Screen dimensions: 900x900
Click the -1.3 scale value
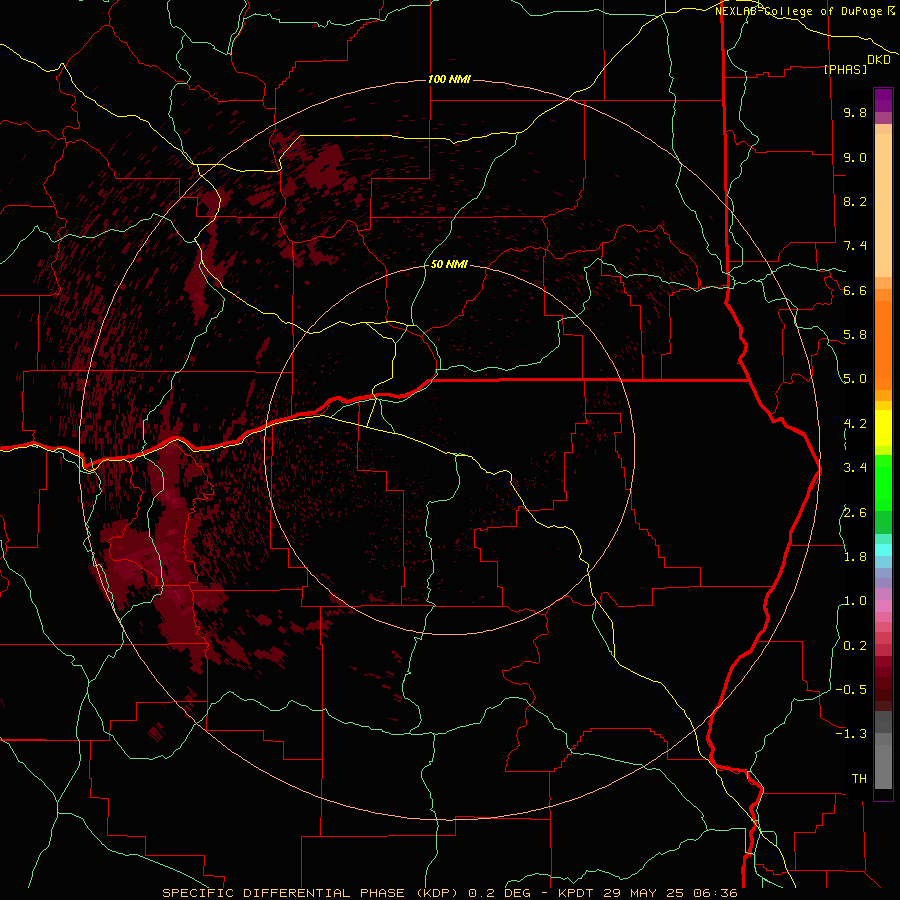851,734
